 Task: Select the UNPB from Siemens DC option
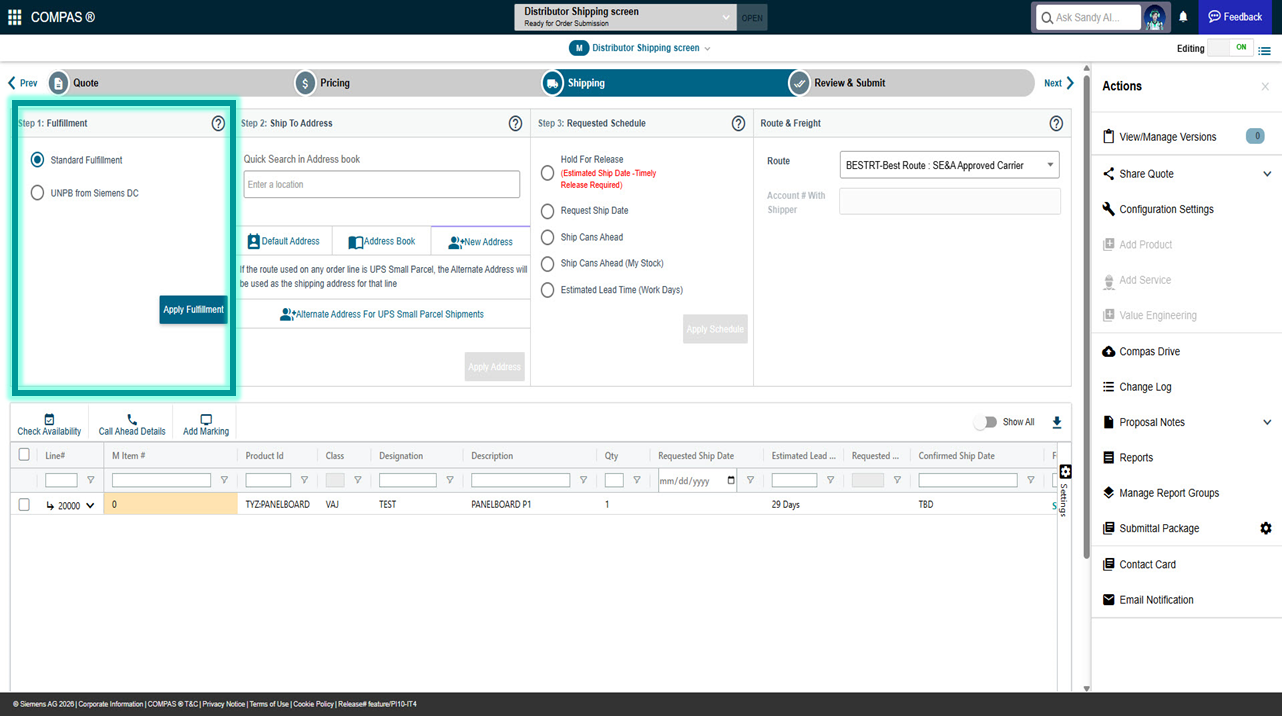[x=38, y=193]
